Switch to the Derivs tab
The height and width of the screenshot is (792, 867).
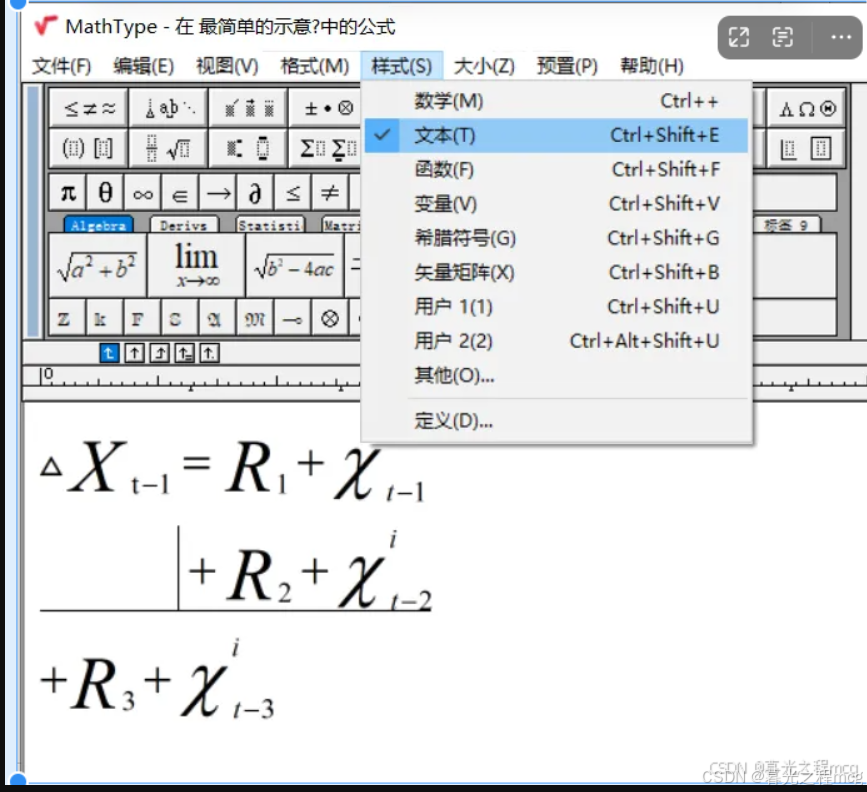[x=184, y=225]
